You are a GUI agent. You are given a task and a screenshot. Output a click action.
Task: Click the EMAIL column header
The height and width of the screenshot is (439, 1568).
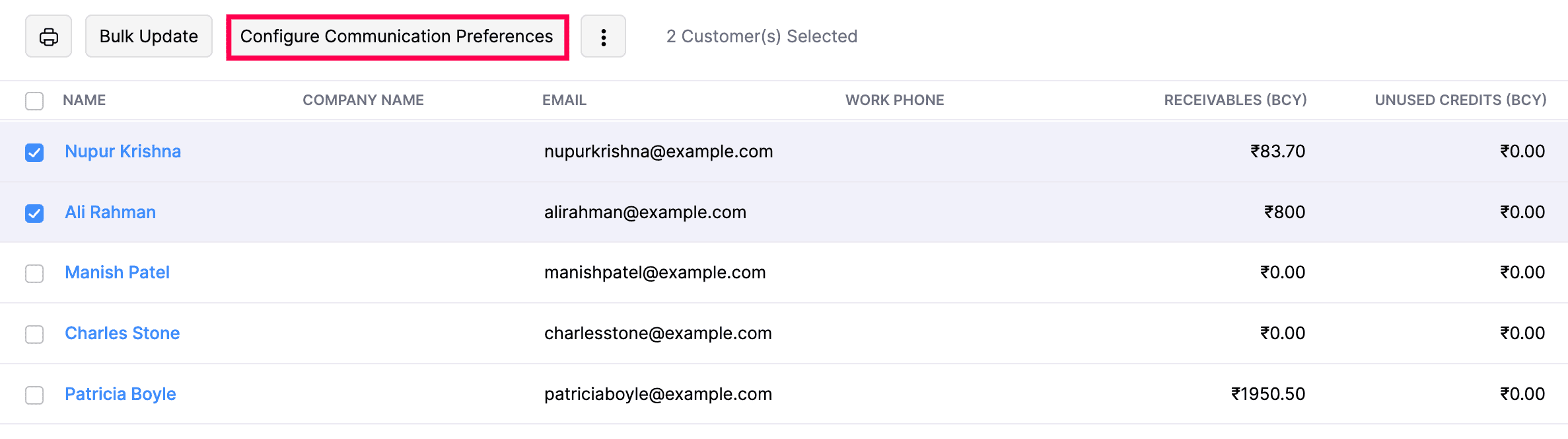pyautogui.click(x=564, y=100)
